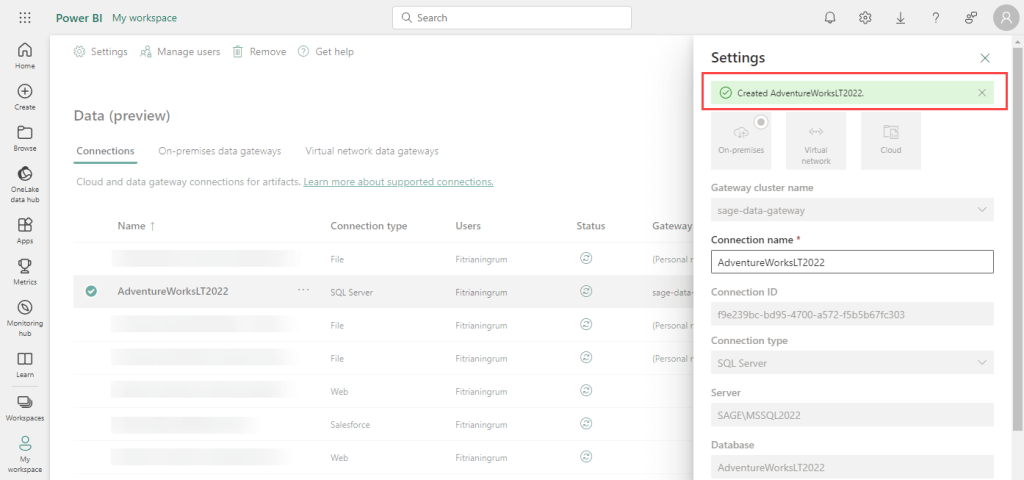Open Learn in the left sidebar
The image size is (1024, 480).
pyautogui.click(x=25, y=365)
